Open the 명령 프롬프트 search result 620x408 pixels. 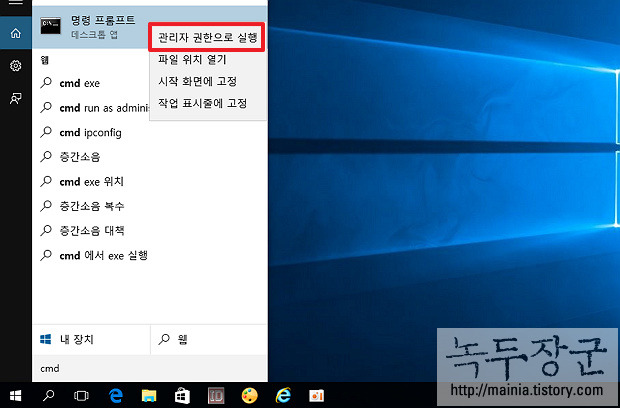150,27
